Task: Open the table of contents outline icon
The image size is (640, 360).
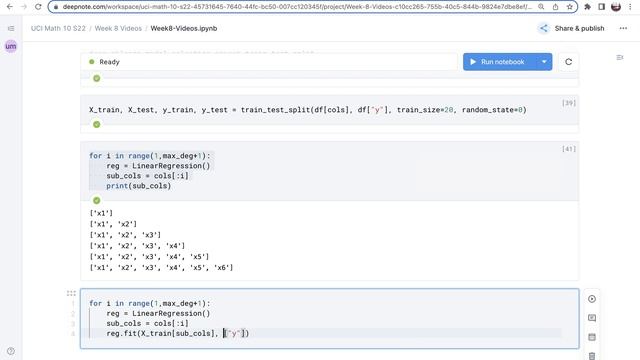Action: click(x=620, y=58)
